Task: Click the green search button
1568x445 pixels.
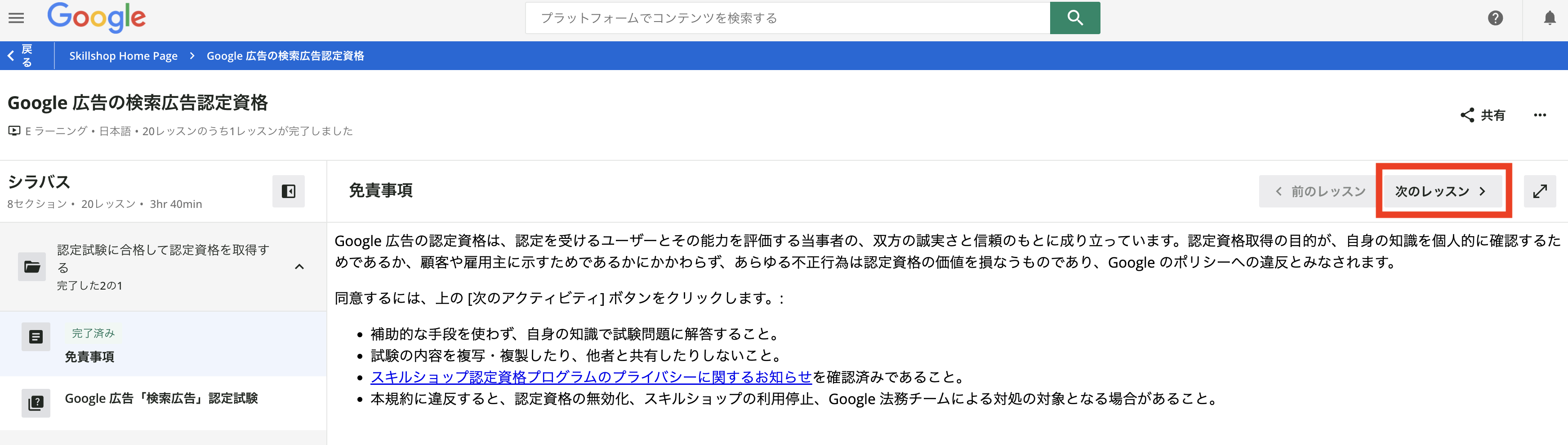Action: click(1074, 18)
